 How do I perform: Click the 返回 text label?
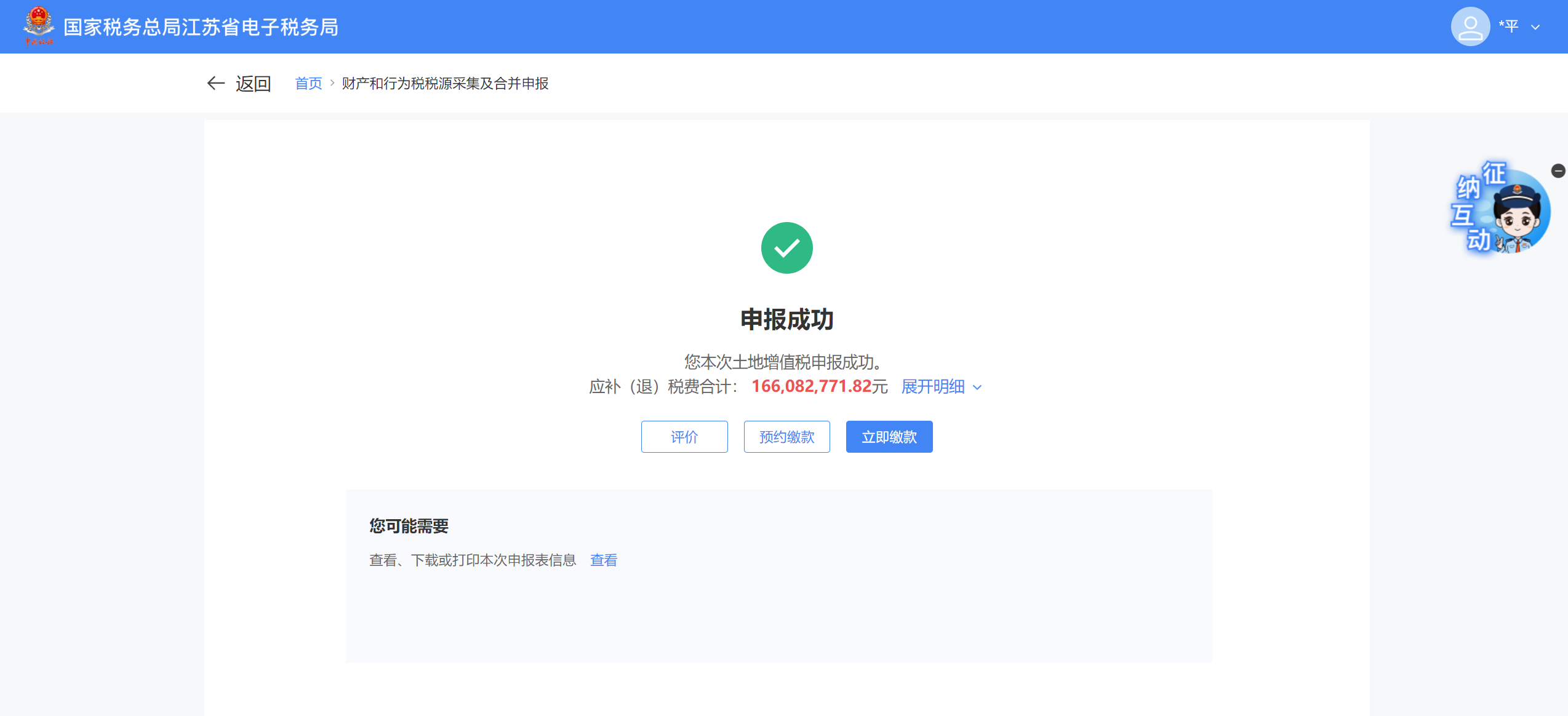[x=253, y=83]
